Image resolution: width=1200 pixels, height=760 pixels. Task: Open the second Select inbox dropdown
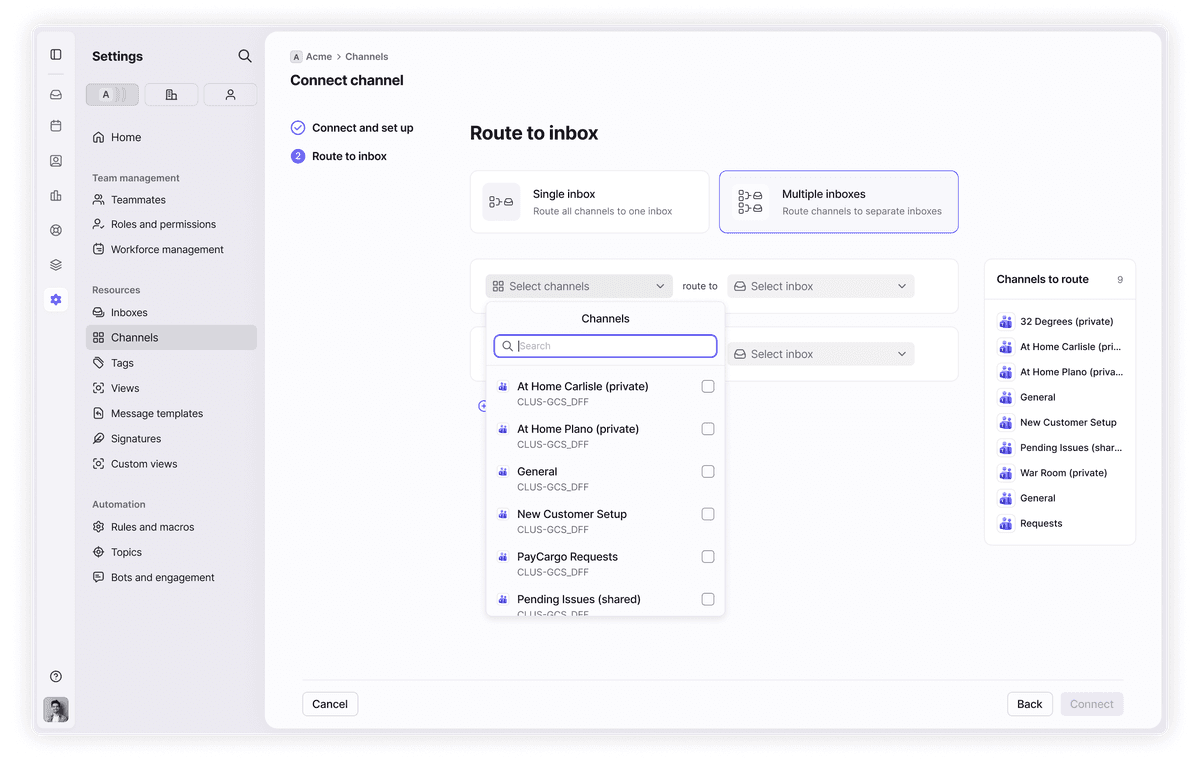click(x=821, y=354)
